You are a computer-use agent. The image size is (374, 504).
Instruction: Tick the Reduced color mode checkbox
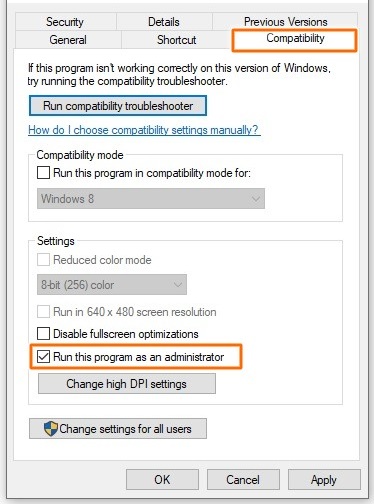tap(43, 260)
